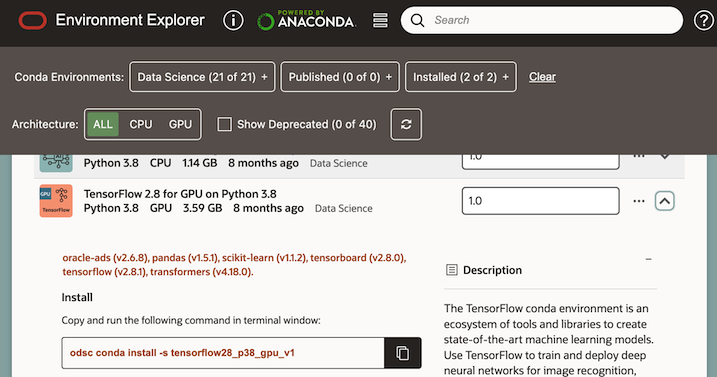This screenshot has height=377, width=717.
Task: Click the oracle-ads (v2.6.8) library text
Action: click(106, 258)
